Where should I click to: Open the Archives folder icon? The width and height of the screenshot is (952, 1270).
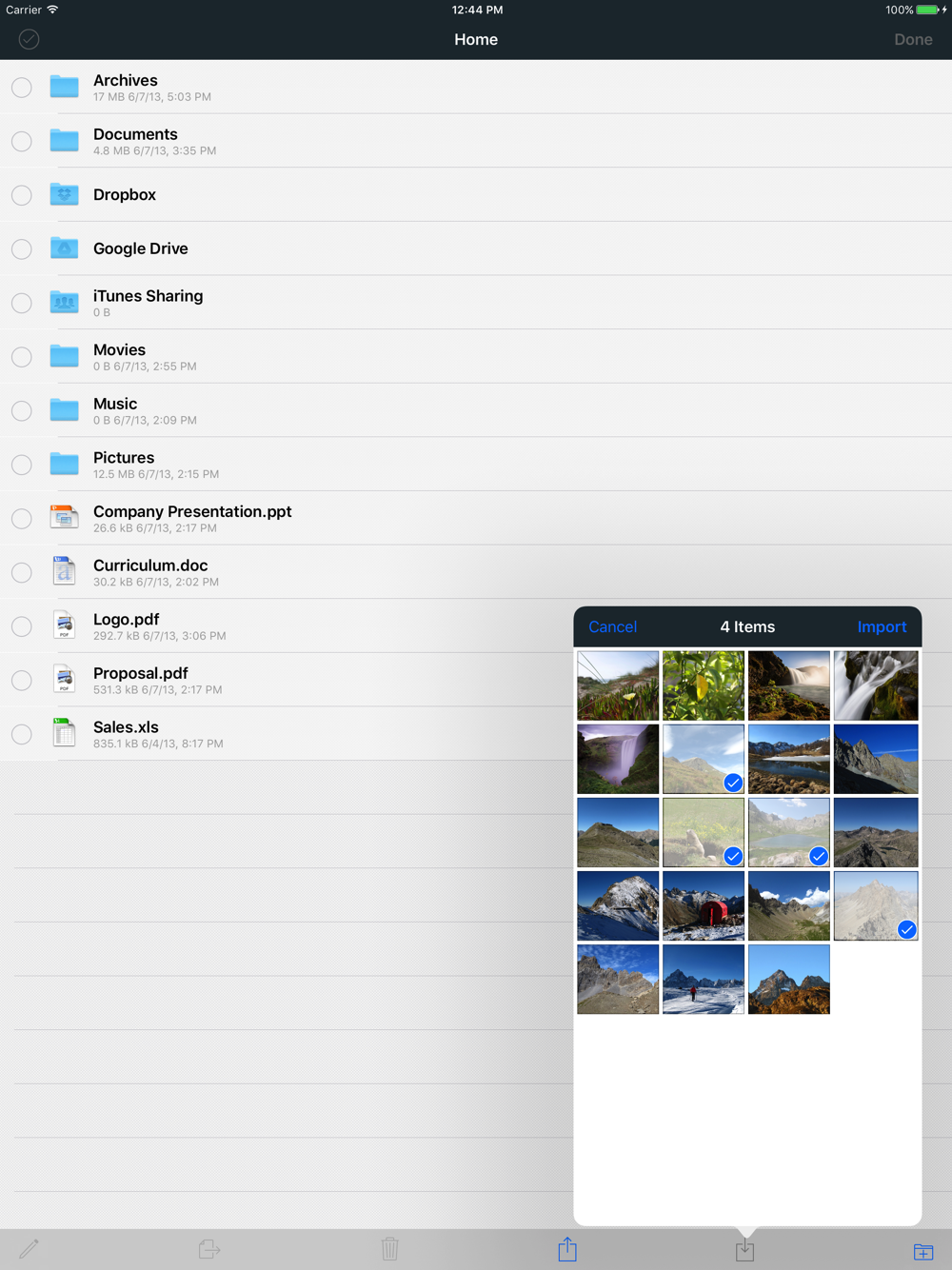(64, 87)
